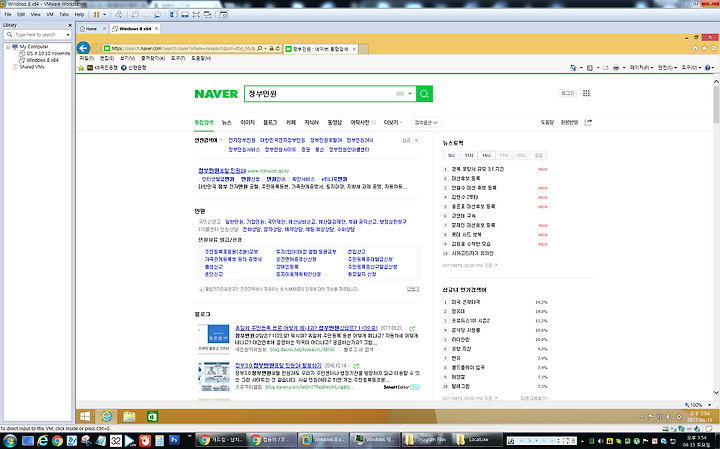
Task: Open the Program Files folder taskbar button
Action: 427,440
